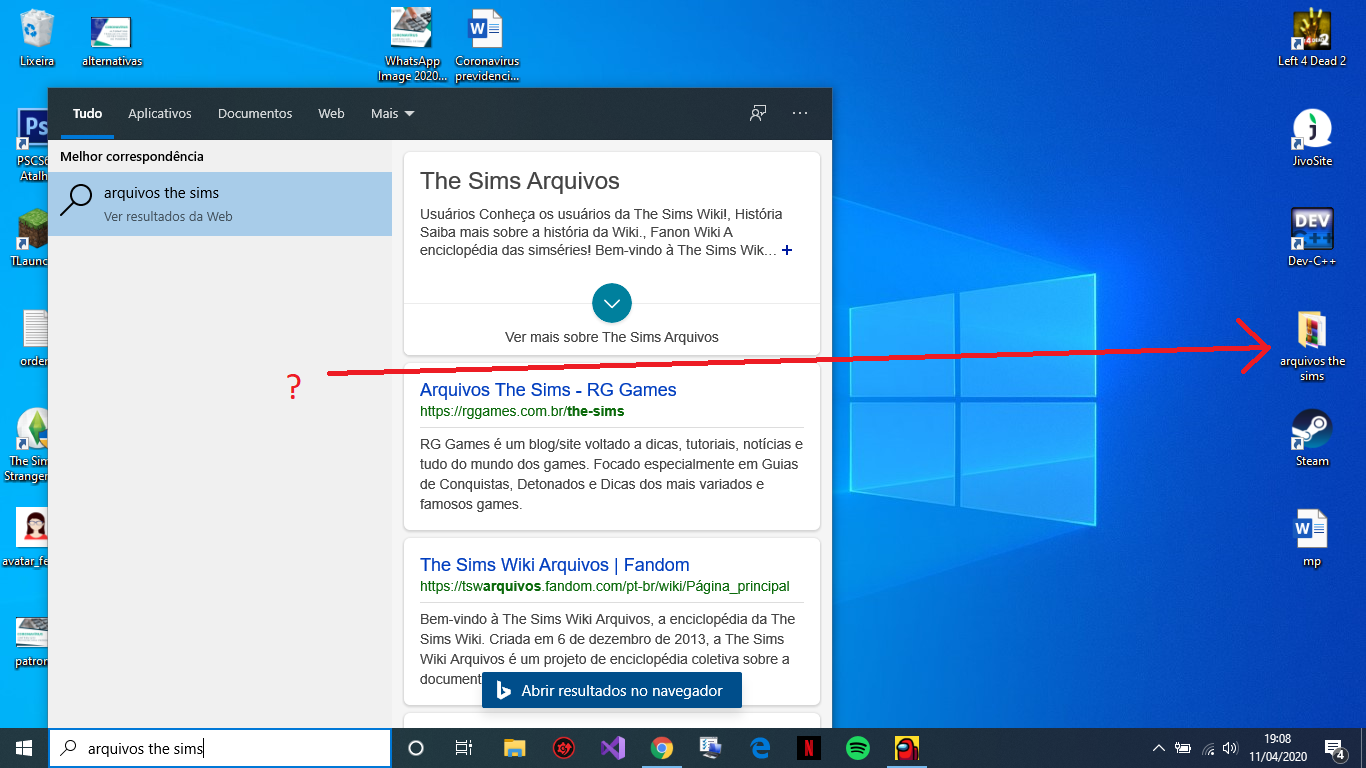Open the clock and date flyout
Viewport: 1366px width, 768px height.
point(1277,748)
